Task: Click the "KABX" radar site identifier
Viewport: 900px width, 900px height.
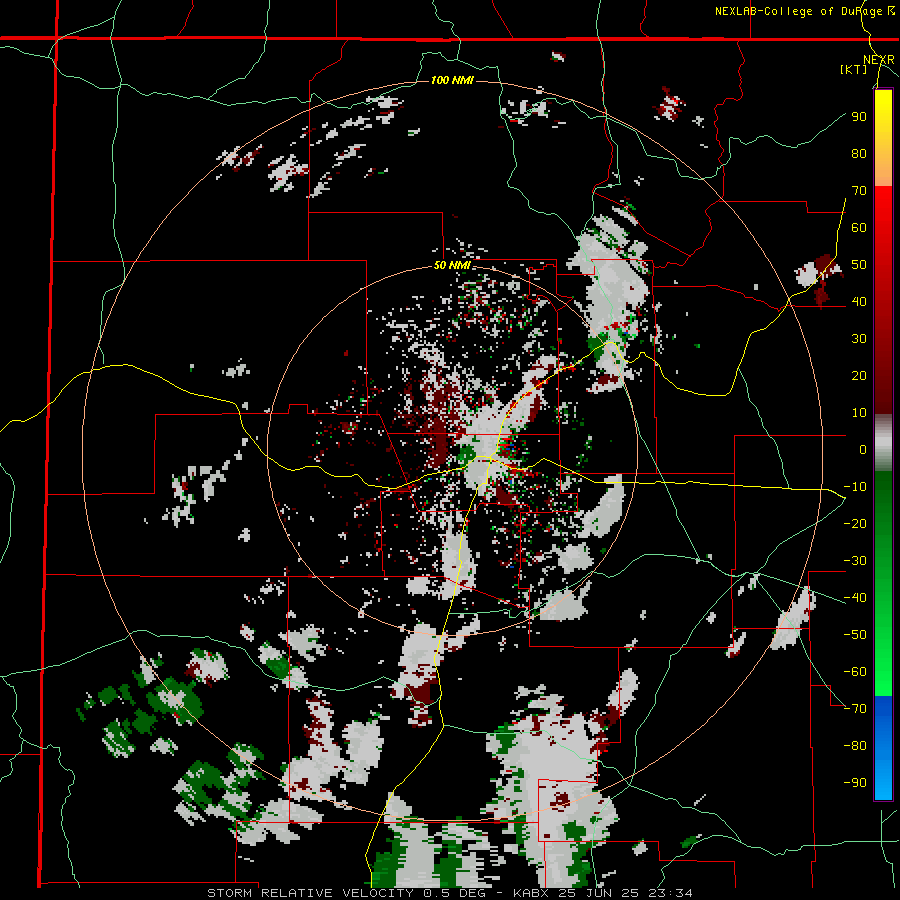Action: point(531,893)
